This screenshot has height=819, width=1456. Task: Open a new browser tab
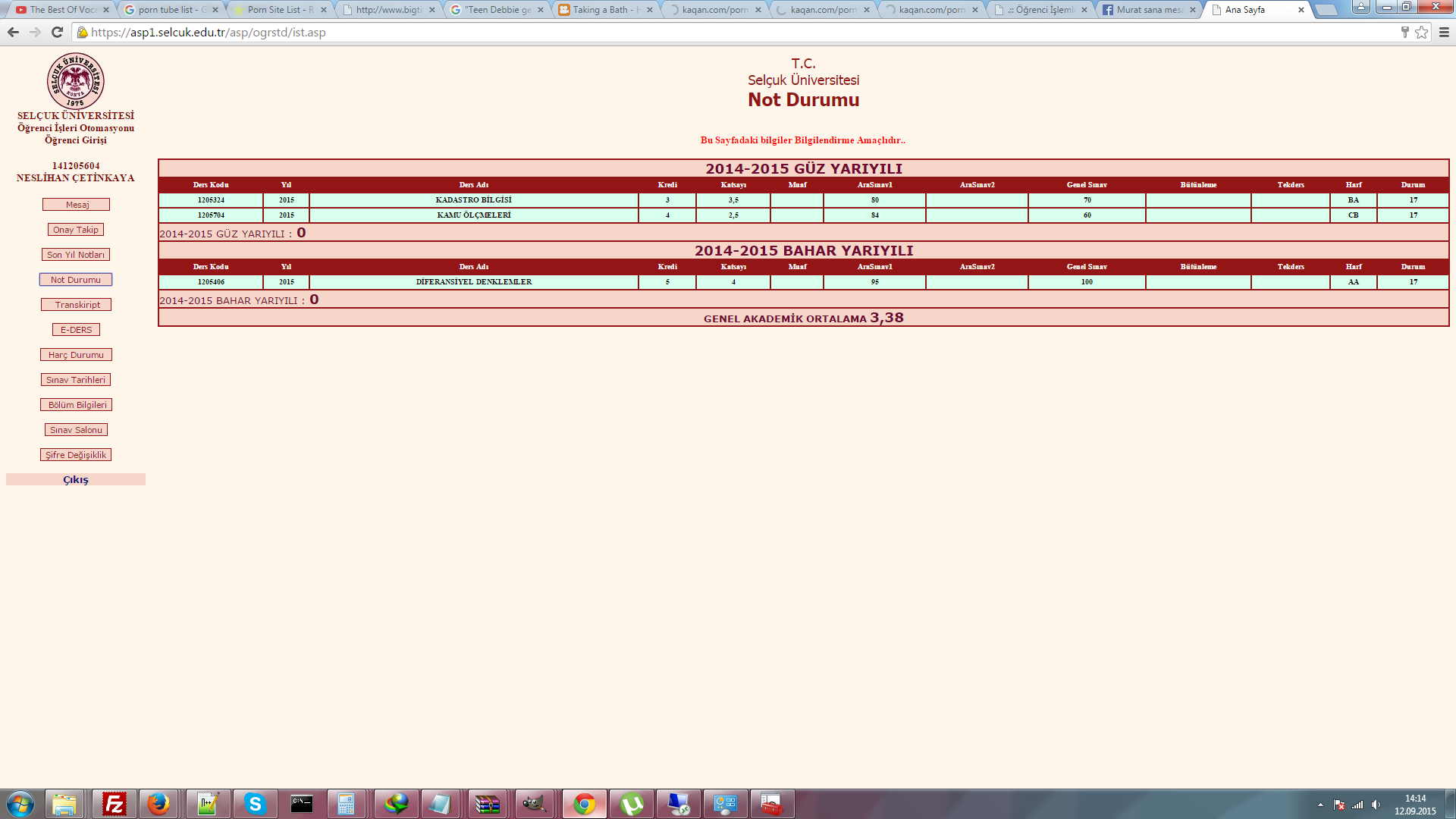pyautogui.click(x=1326, y=10)
